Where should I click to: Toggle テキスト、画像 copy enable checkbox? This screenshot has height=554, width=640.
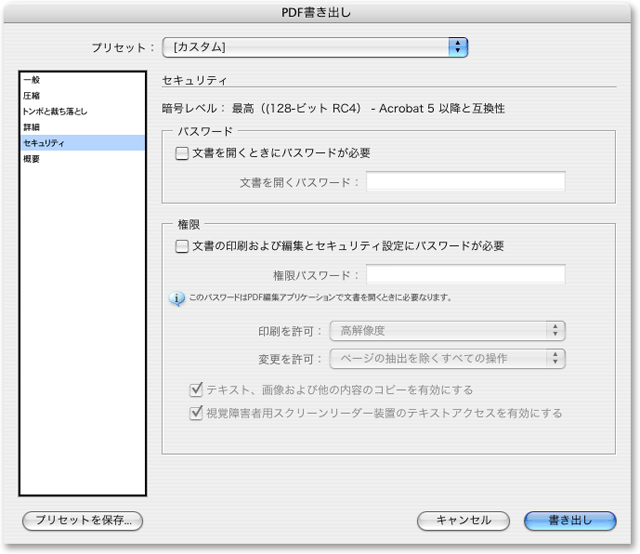click(x=196, y=390)
